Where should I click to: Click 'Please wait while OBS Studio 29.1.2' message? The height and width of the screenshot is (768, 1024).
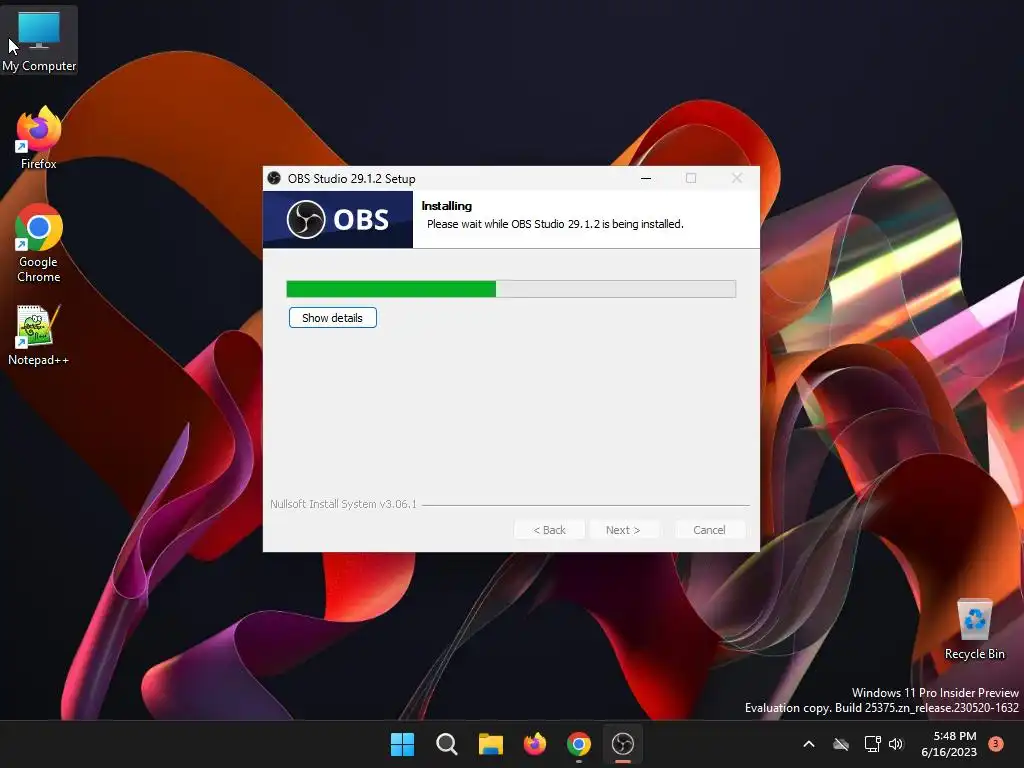tap(555, 224)
